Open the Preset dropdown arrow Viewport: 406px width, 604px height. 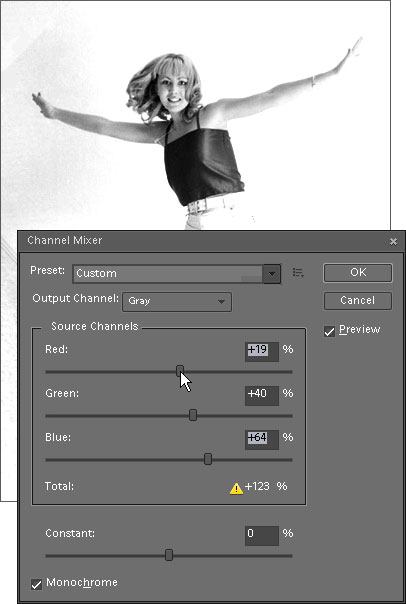(x=272, y=274)
